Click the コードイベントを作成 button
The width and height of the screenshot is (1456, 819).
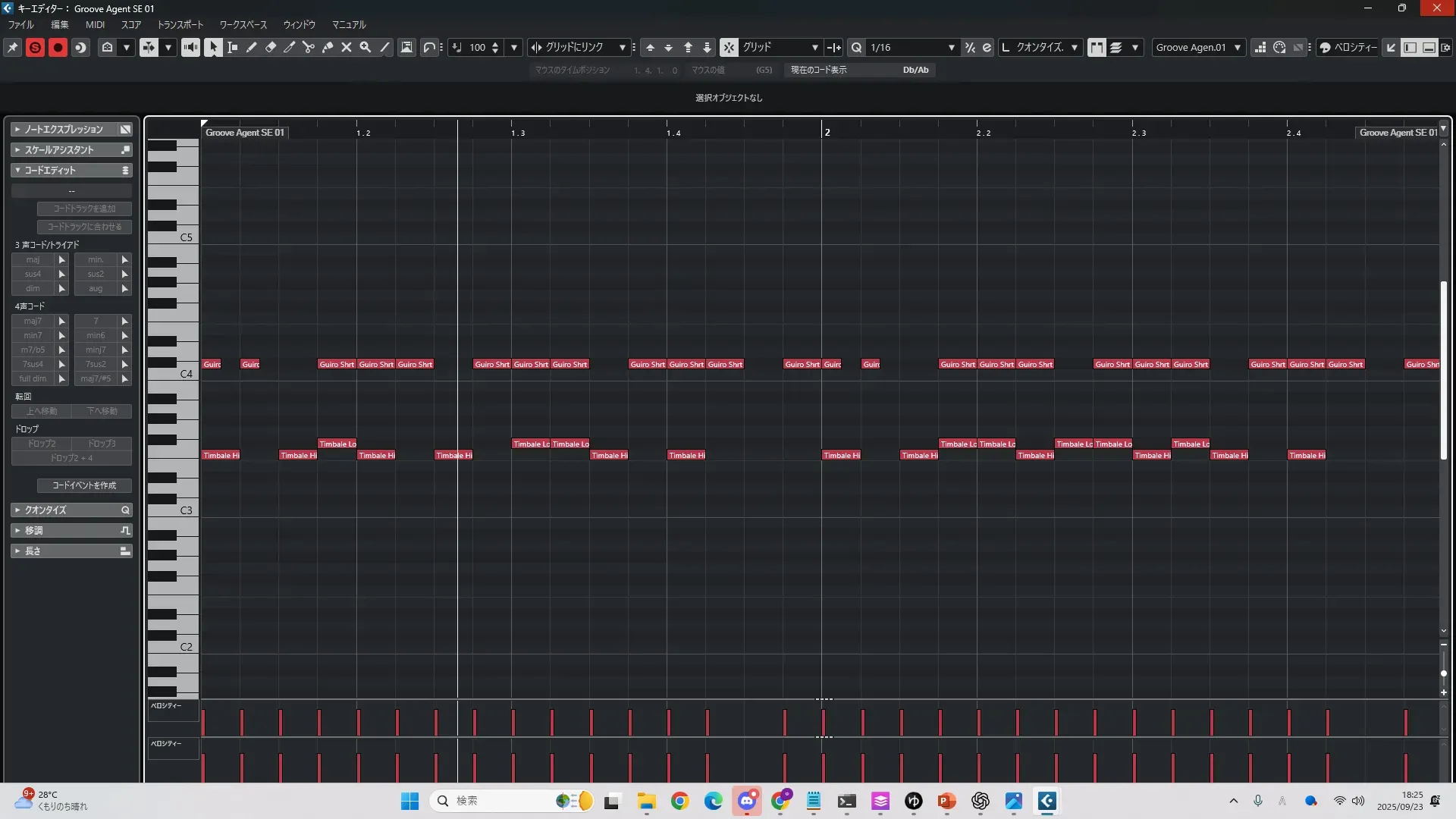point(84,485)
